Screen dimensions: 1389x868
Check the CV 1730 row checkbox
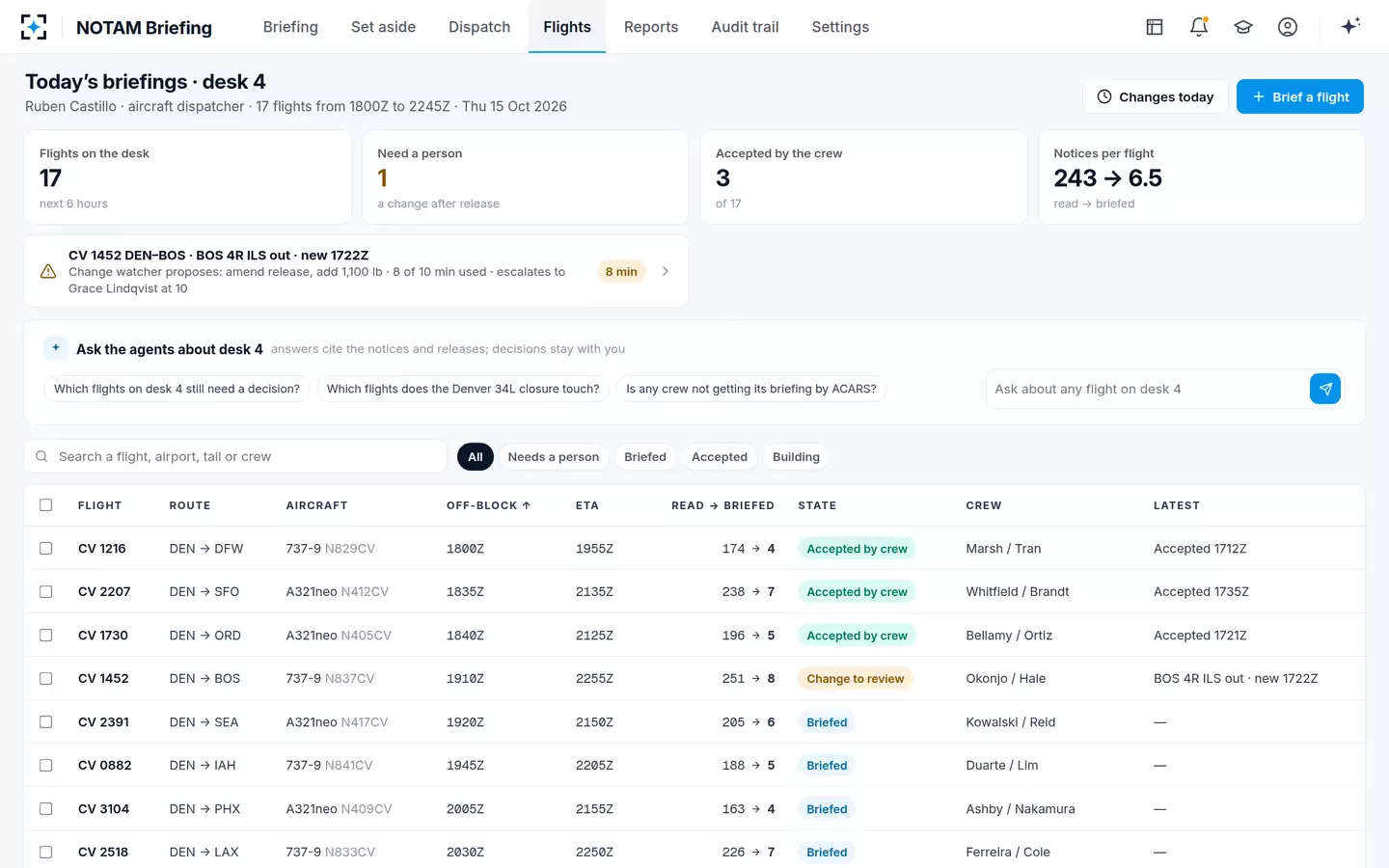click(45, 635)
